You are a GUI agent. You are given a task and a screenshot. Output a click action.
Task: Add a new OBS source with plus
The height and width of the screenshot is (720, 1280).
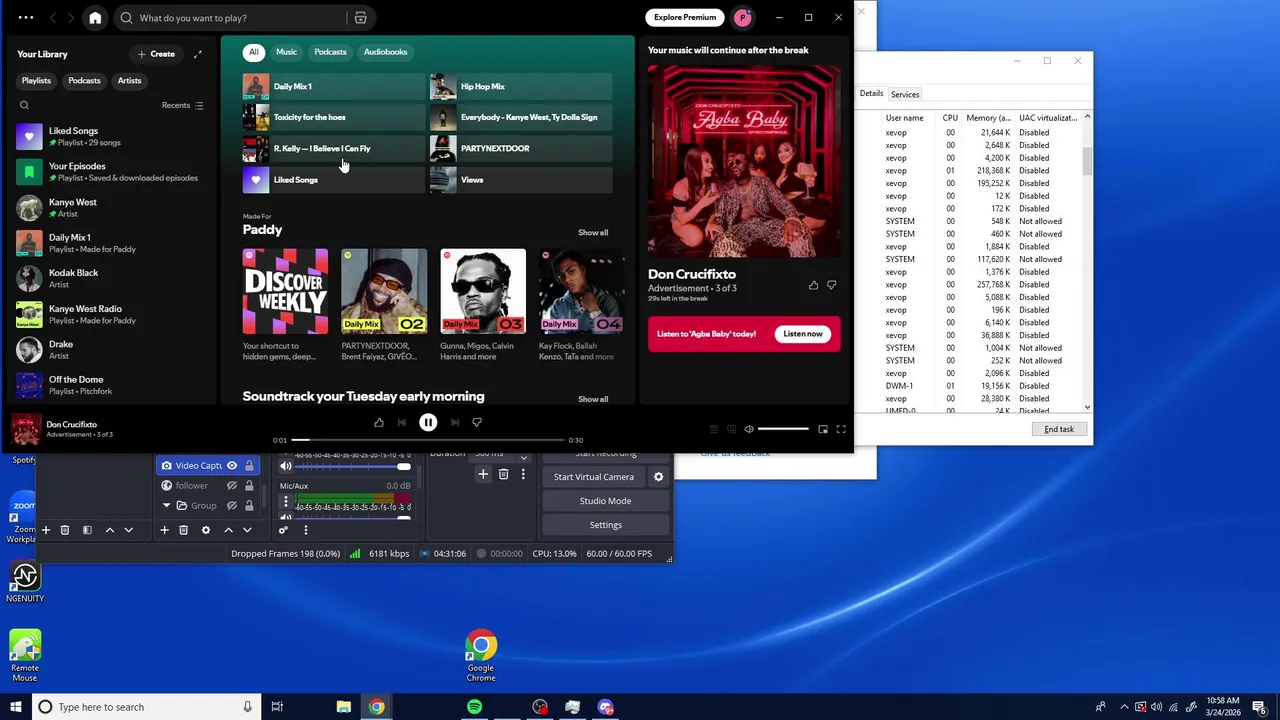(164, 530)
